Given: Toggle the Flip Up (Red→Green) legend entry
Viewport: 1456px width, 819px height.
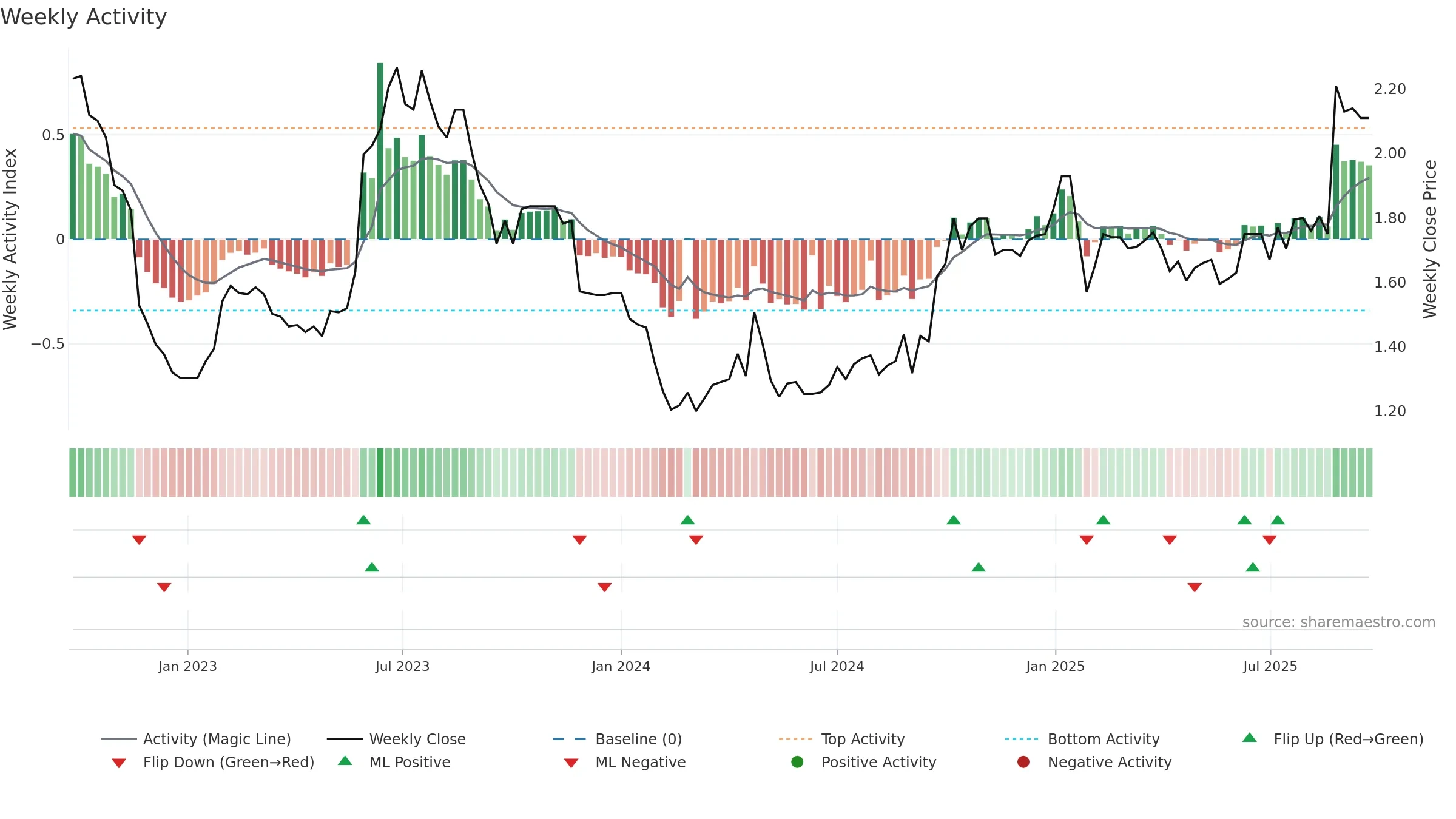Looking at the screenshot, I should coord(1333,739).
